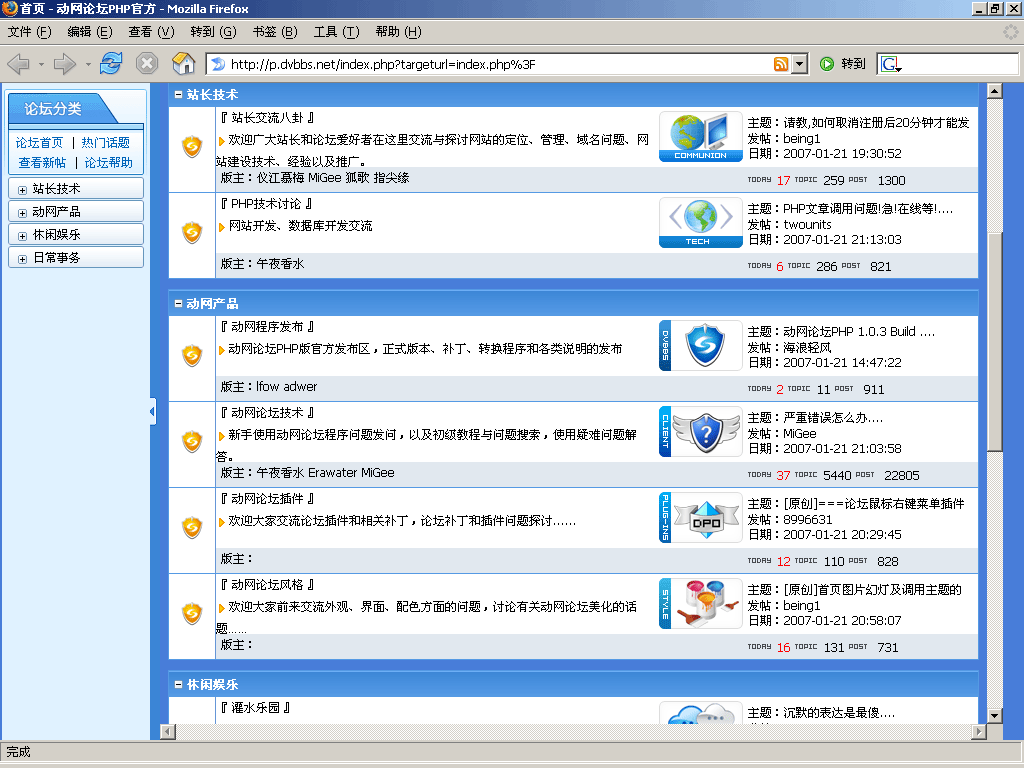Click the DVBBS shield forum image

701,345
